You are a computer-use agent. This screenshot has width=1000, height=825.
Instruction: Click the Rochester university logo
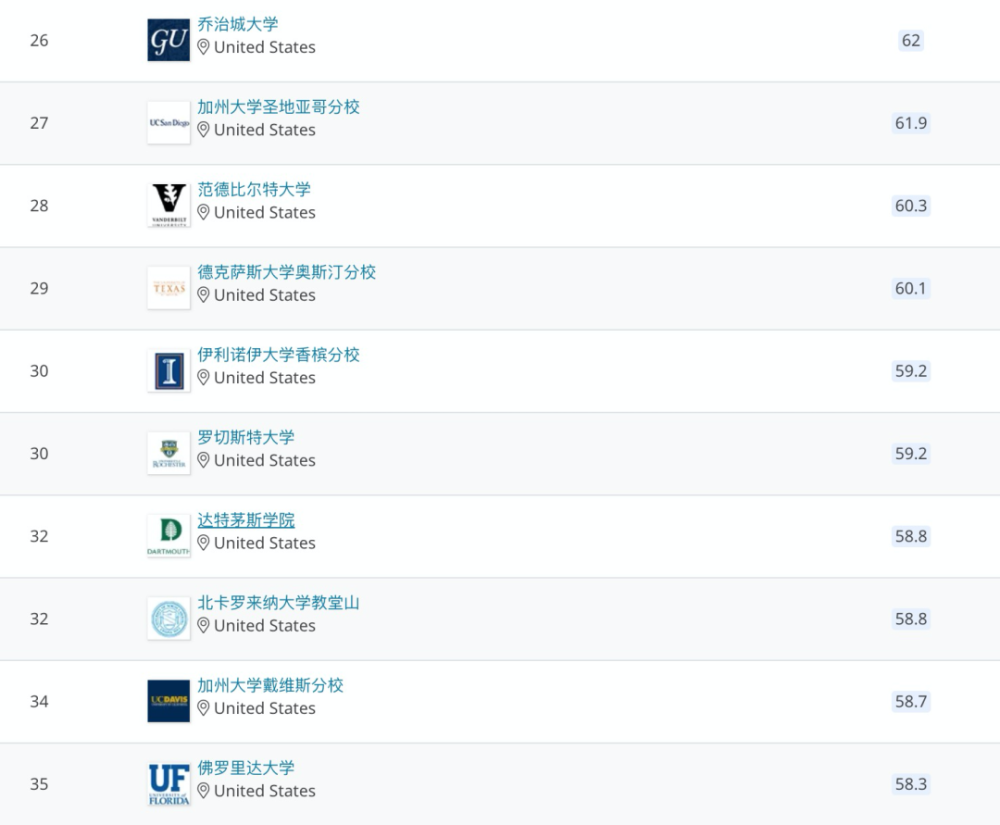168,453
